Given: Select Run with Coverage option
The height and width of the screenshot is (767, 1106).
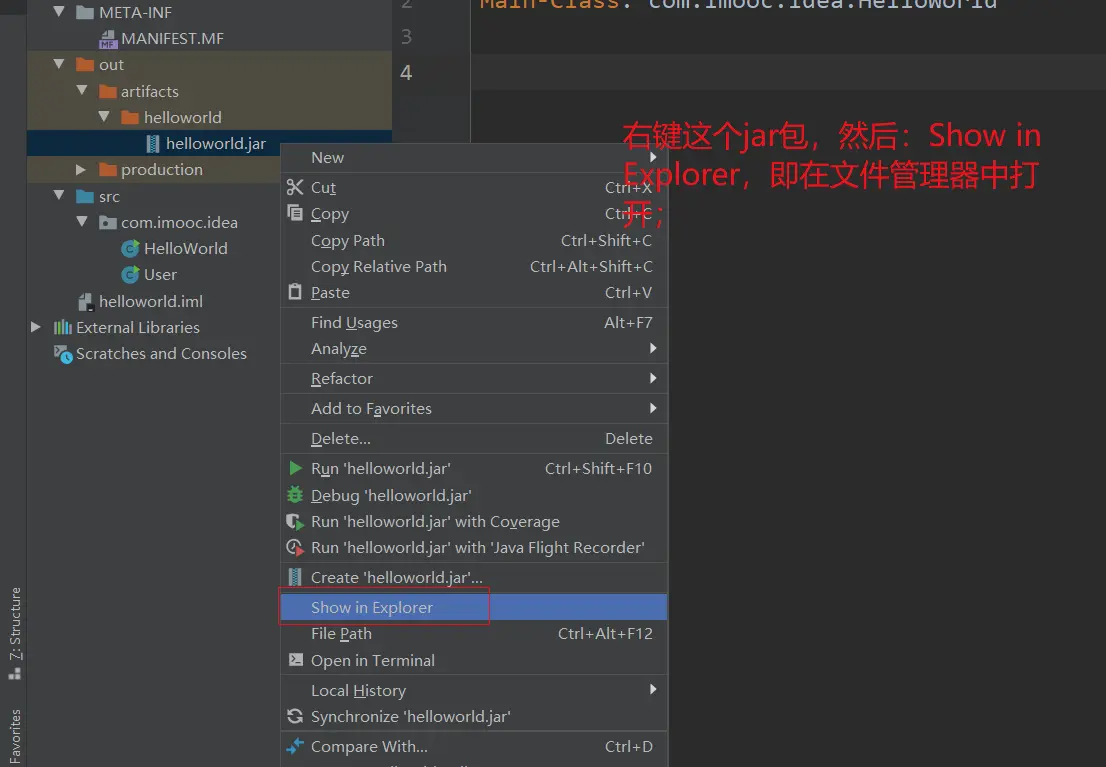Looking at the screenshot, I should click(x=434, y=521).
